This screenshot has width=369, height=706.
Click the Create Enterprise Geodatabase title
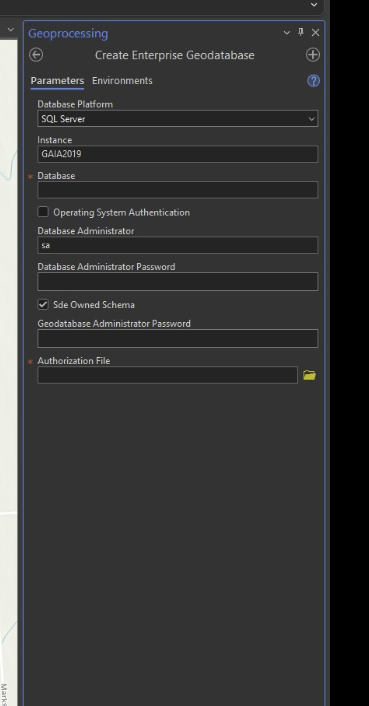pyautogui.click(x=175, y=55)
